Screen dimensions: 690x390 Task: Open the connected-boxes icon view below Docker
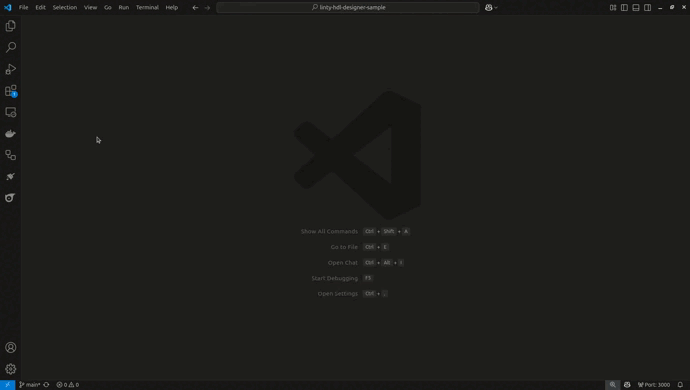point(11,155)
